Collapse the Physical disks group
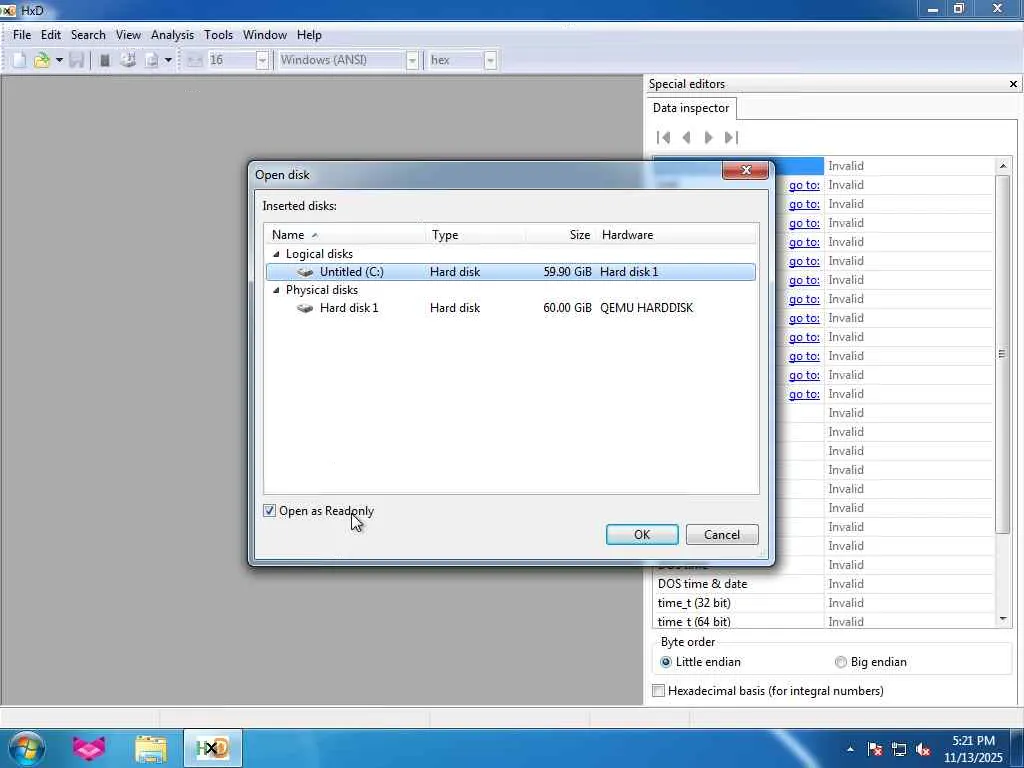The width and height of the screenshot is (1024, 768). coord(276,290)
